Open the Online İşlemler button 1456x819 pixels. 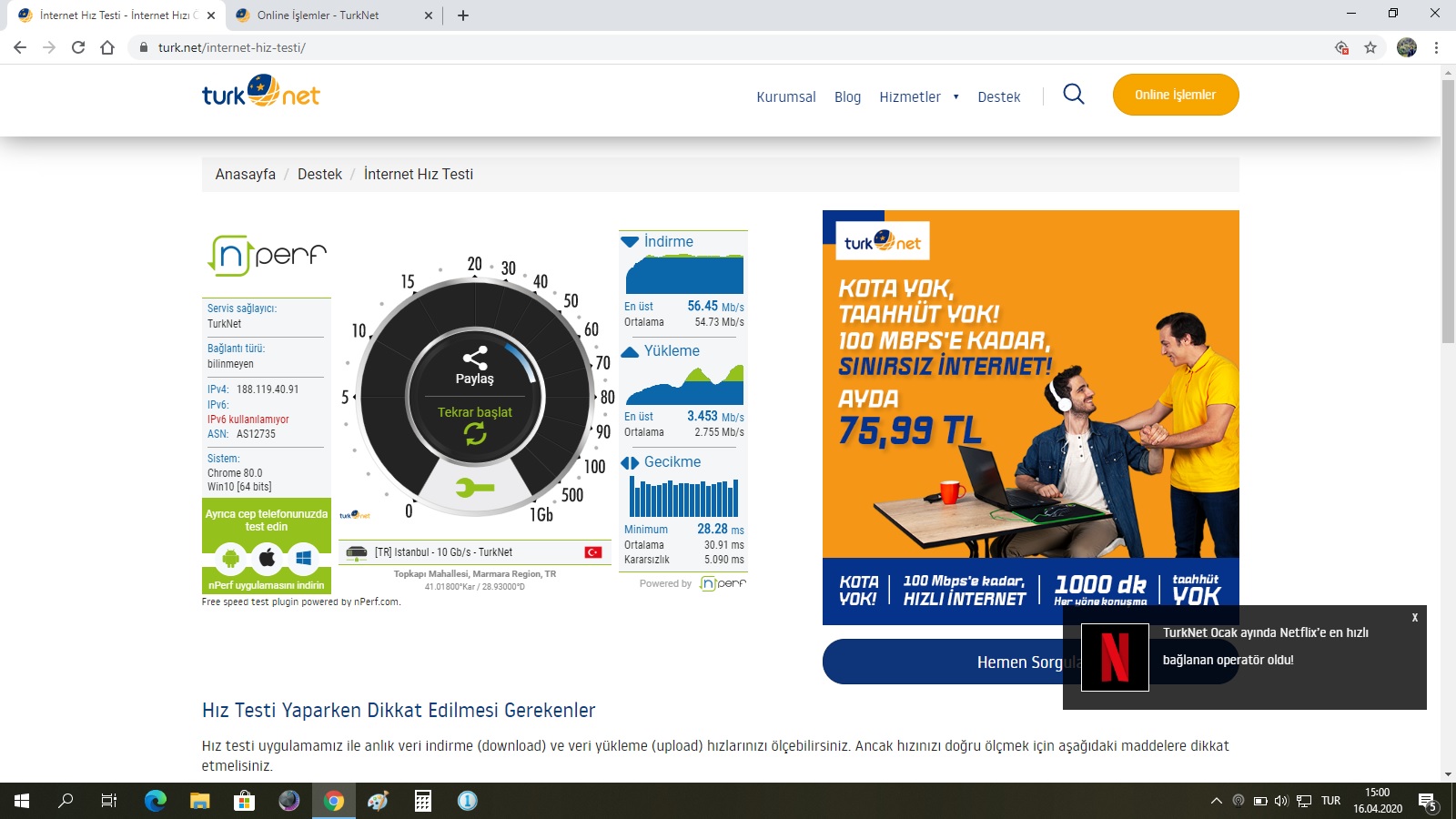pyautogui.click(x=1176, y=95)
